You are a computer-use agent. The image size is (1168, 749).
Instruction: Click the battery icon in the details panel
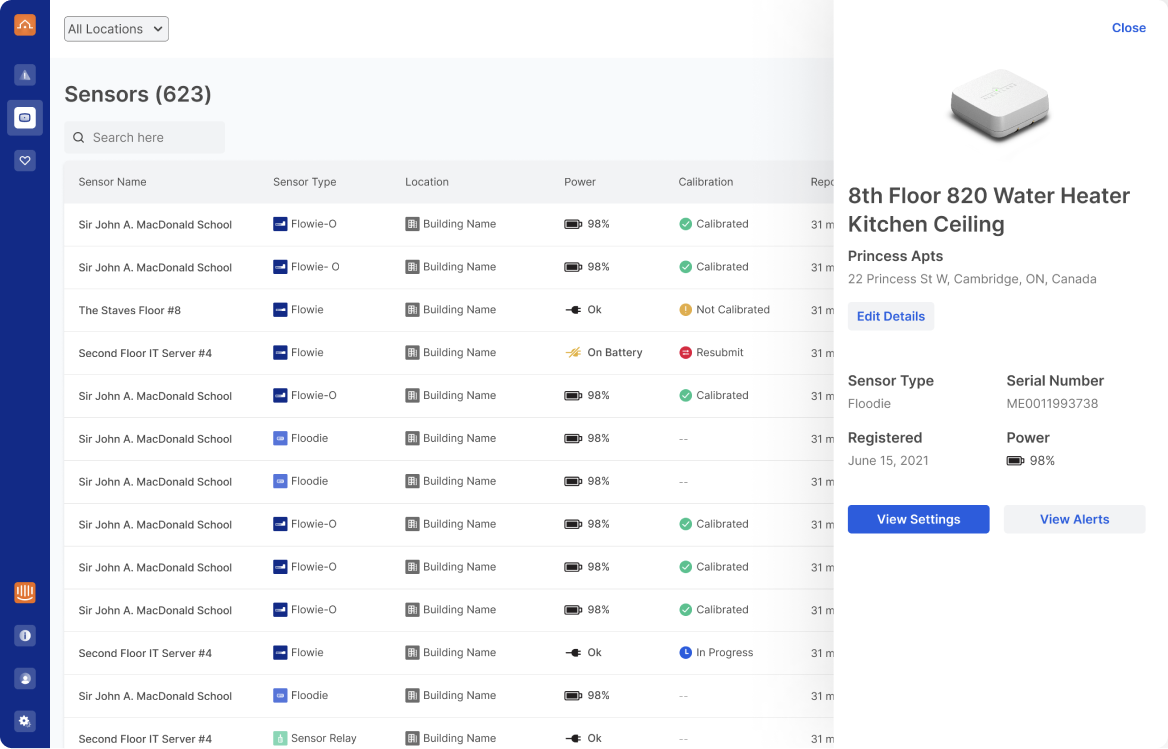point(1015,461)
